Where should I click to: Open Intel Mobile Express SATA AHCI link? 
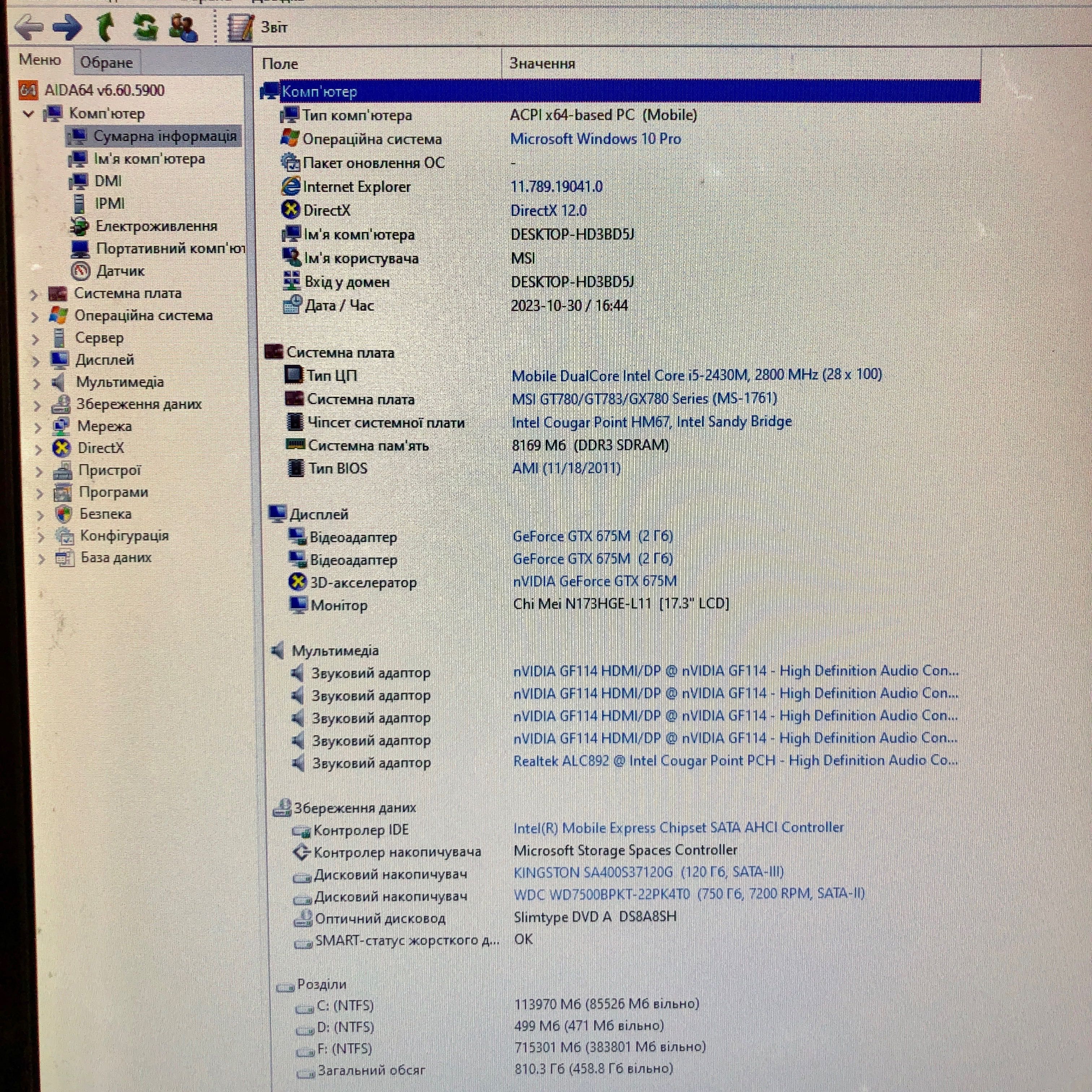[679, 827]
